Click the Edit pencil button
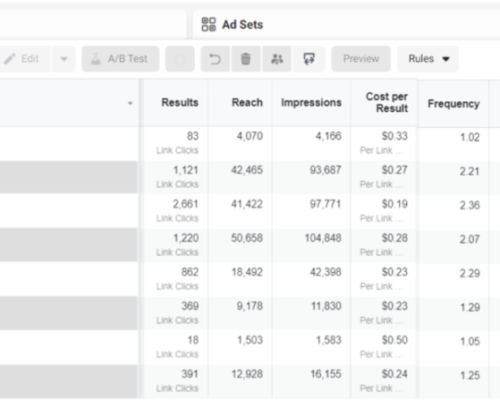This screenshot has width=500, height=400. pos(25,59)
